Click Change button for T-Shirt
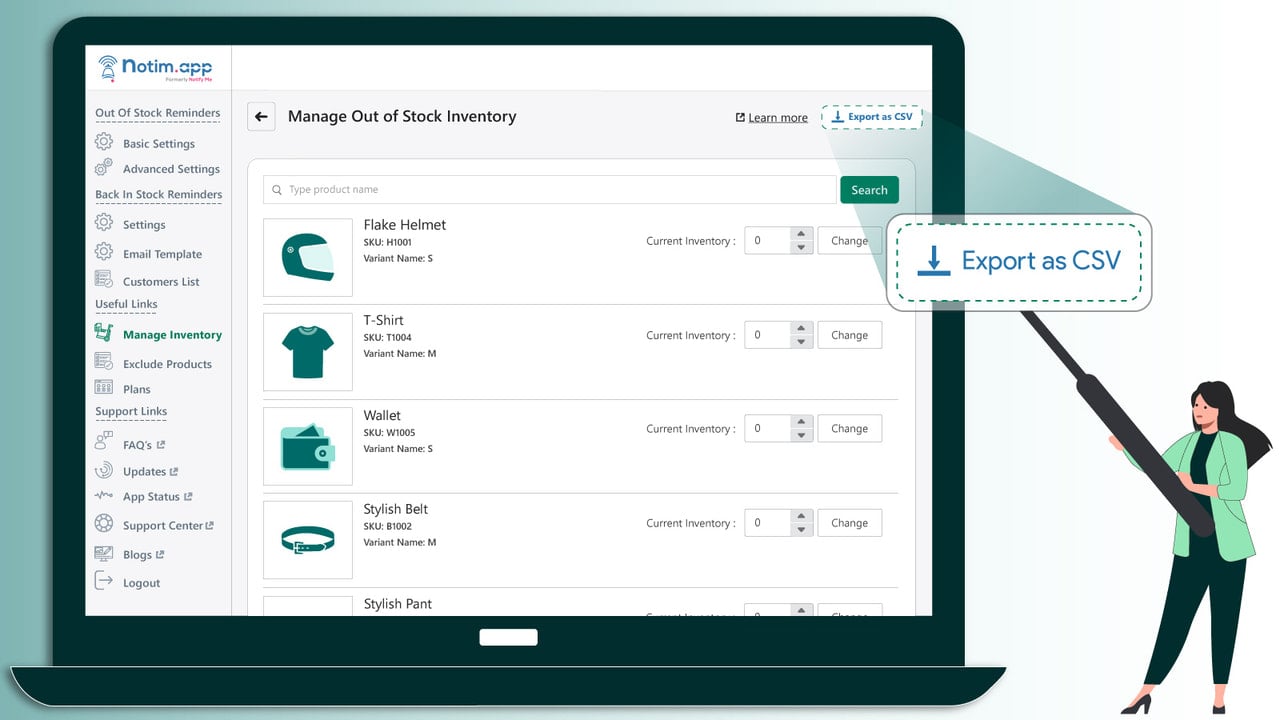This screenshot has height=720, width=1280. (849, 335)
